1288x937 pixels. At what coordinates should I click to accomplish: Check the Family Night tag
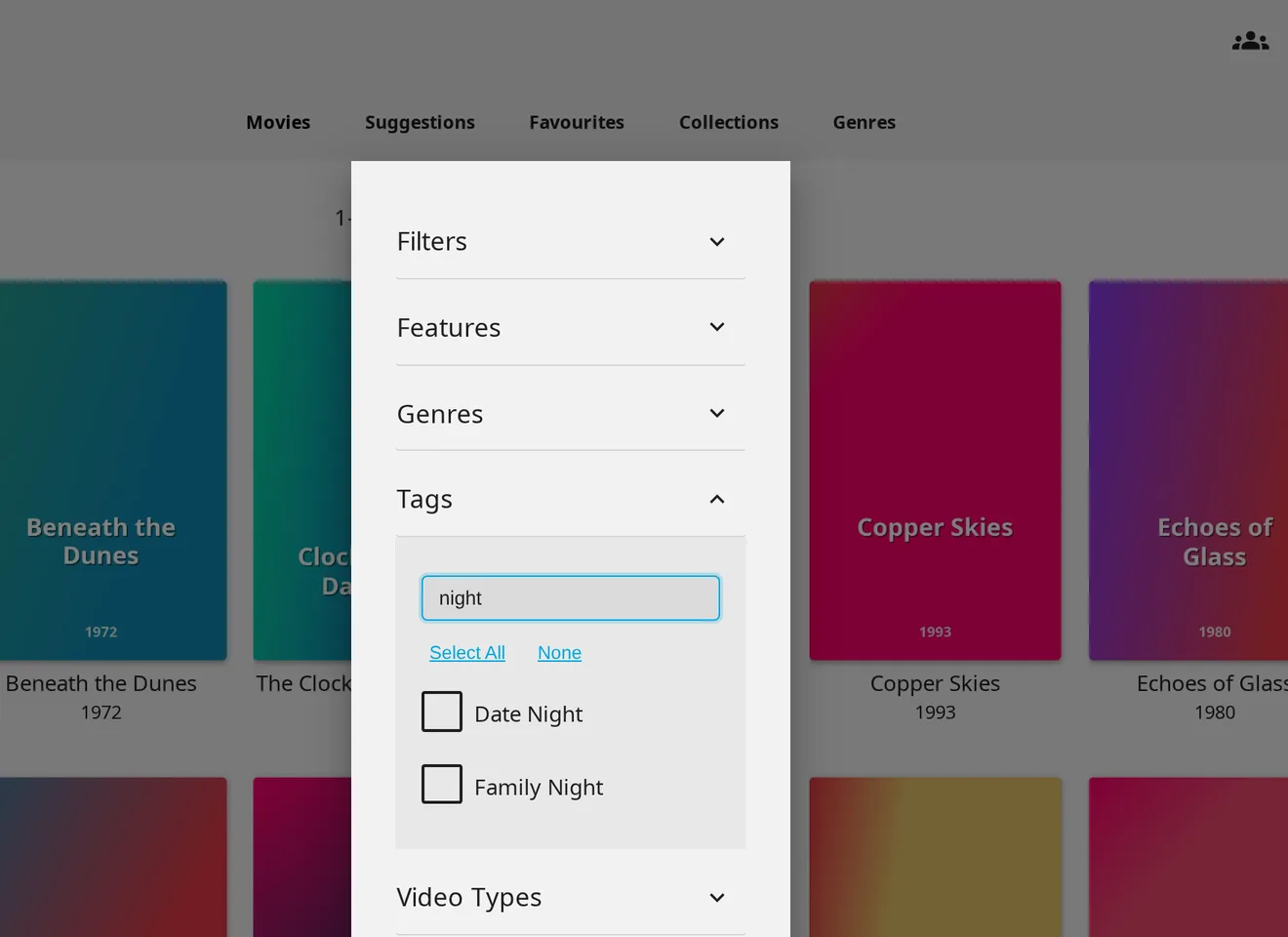442,784
